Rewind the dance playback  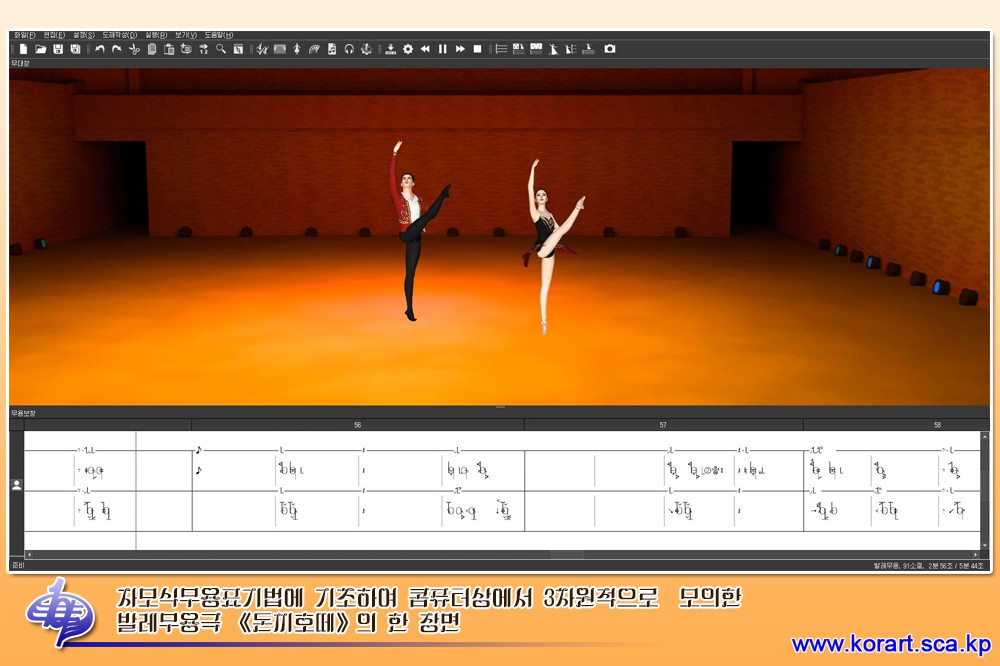[x=425, y=49]
